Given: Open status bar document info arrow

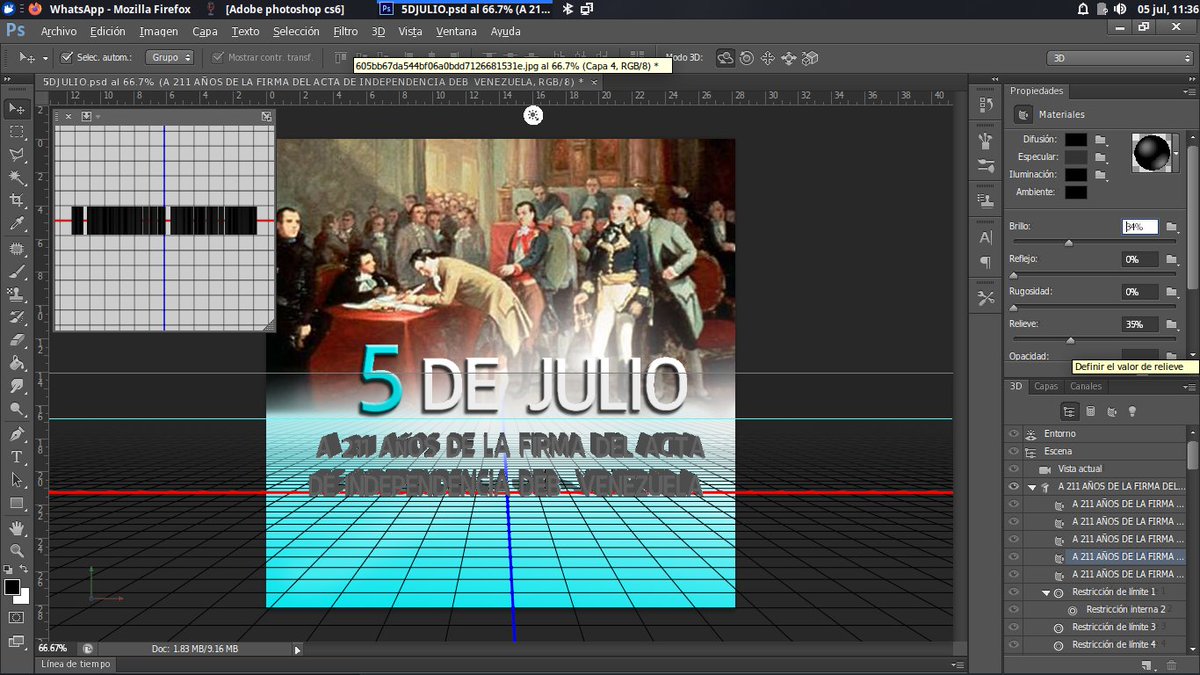Looking at the screenshot, I should click(x=296, y=649).
